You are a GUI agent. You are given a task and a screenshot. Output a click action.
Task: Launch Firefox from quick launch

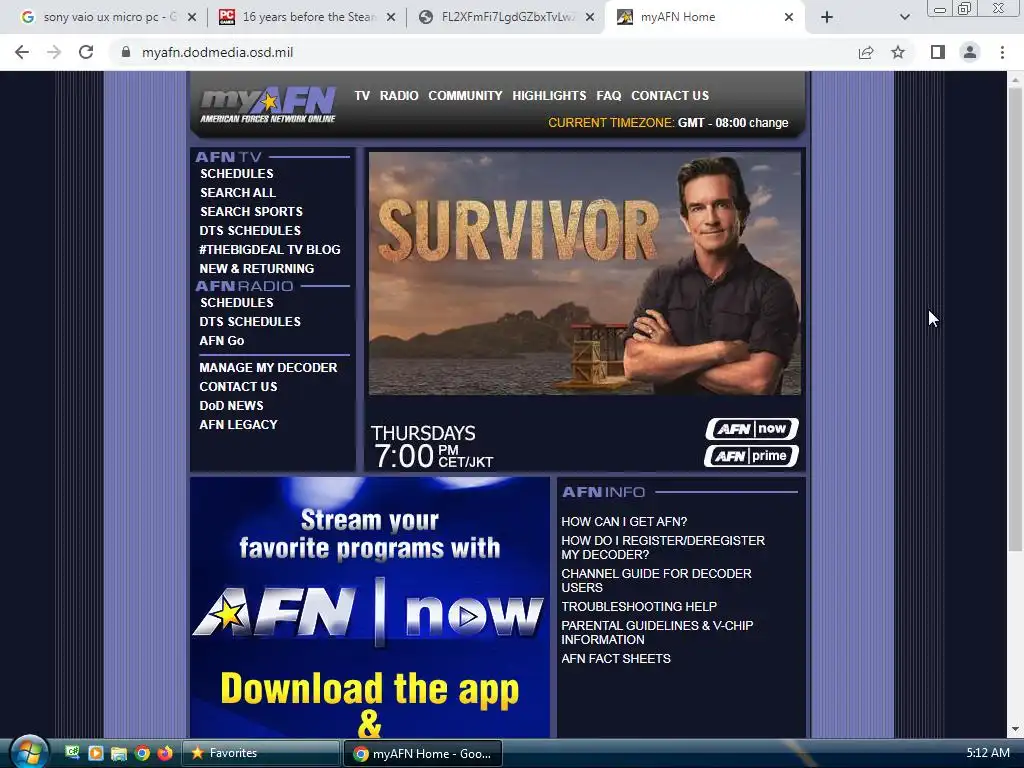[165, 753]
